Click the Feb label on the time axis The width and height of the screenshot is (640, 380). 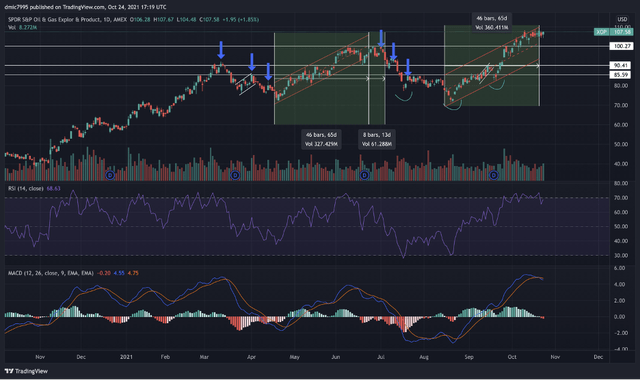(x=165, y=357)
